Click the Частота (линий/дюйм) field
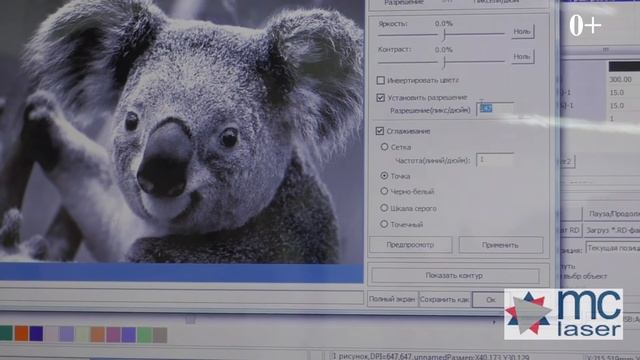The width and height of the screenshot is (640, 360). [x=495, y=160]
